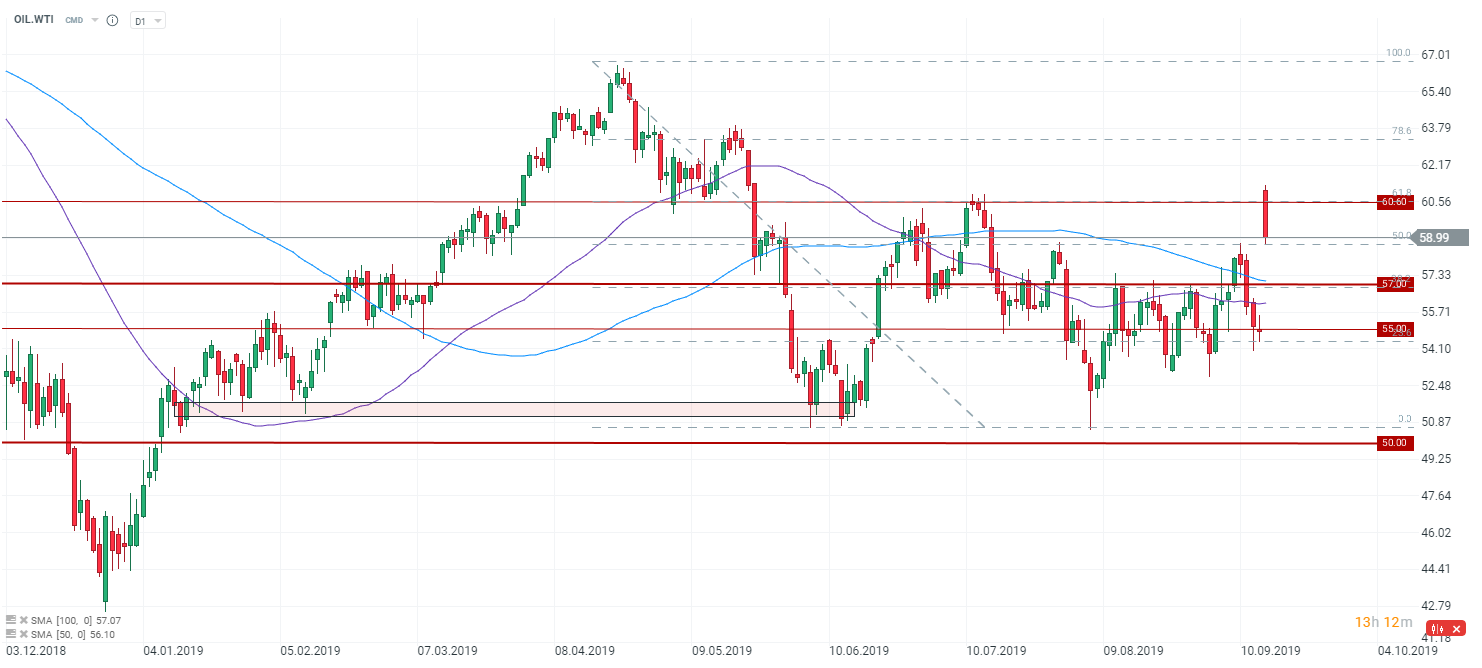Open the OIL.WTI instrument info icon

(112, 20)
